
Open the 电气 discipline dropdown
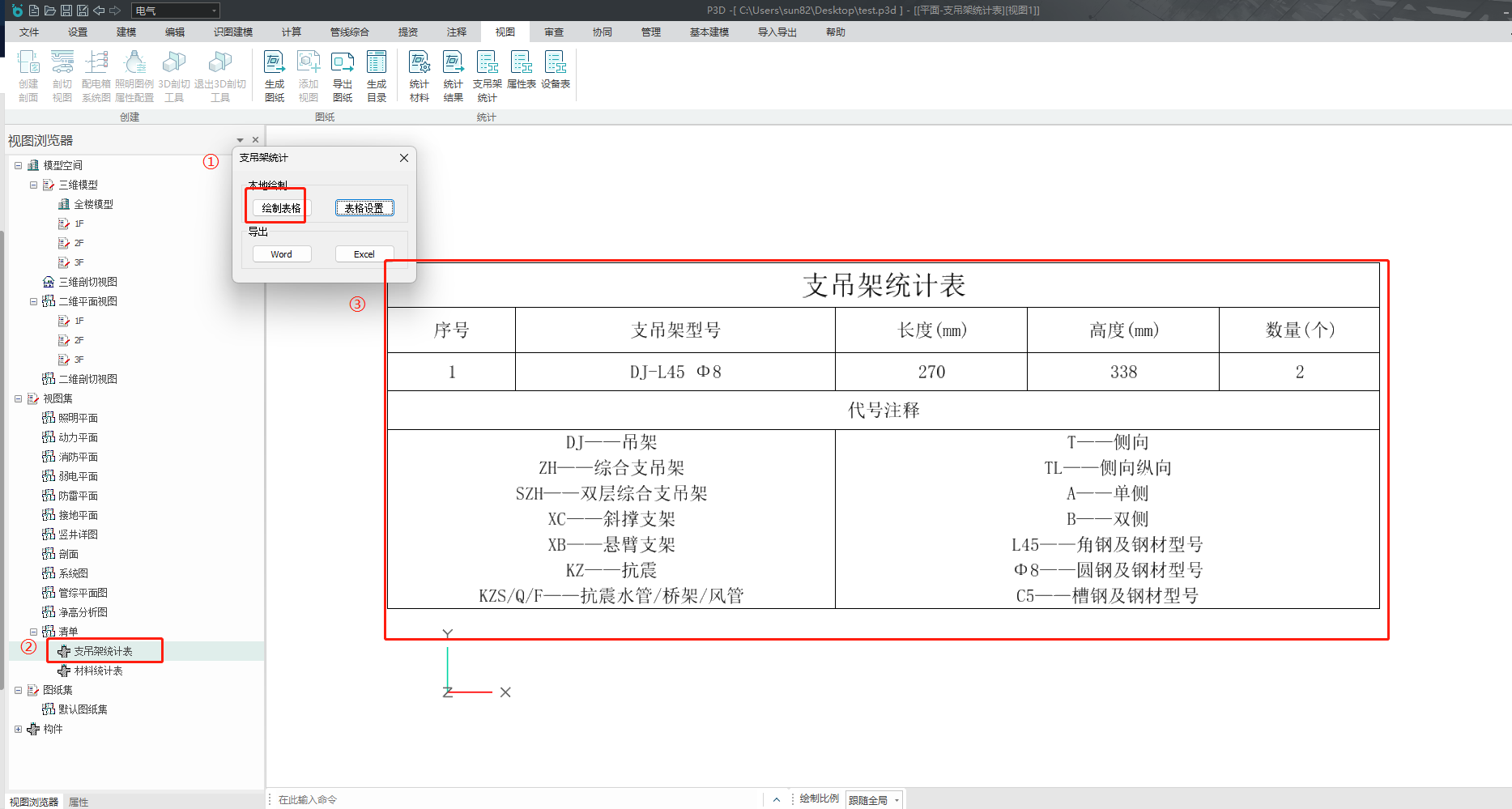[176, 11]
